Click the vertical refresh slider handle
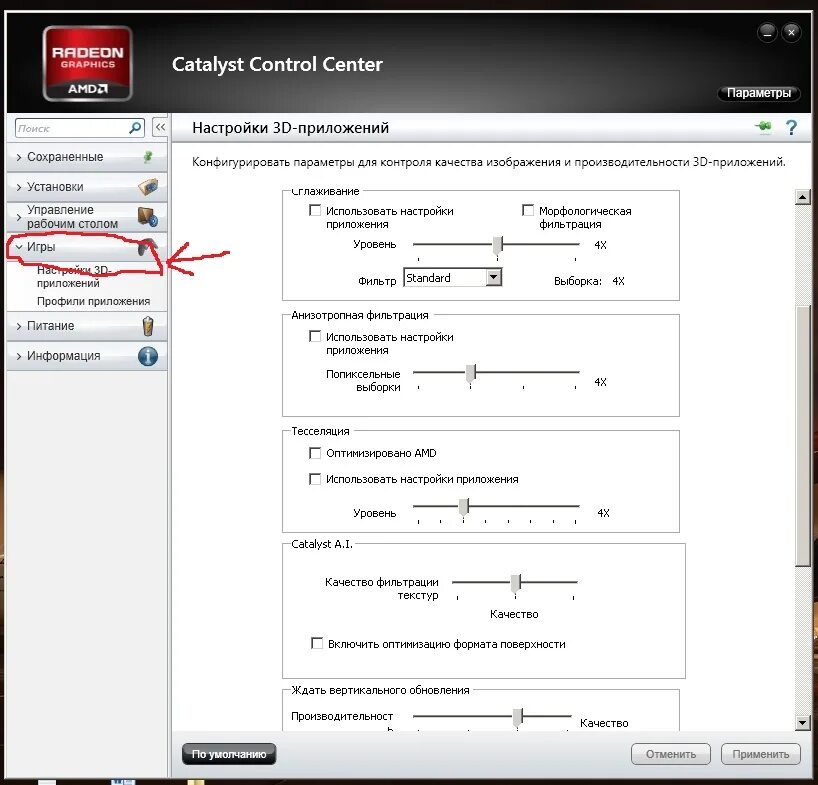818x785 pixels. pyautogui.click(x=518, y=717)
